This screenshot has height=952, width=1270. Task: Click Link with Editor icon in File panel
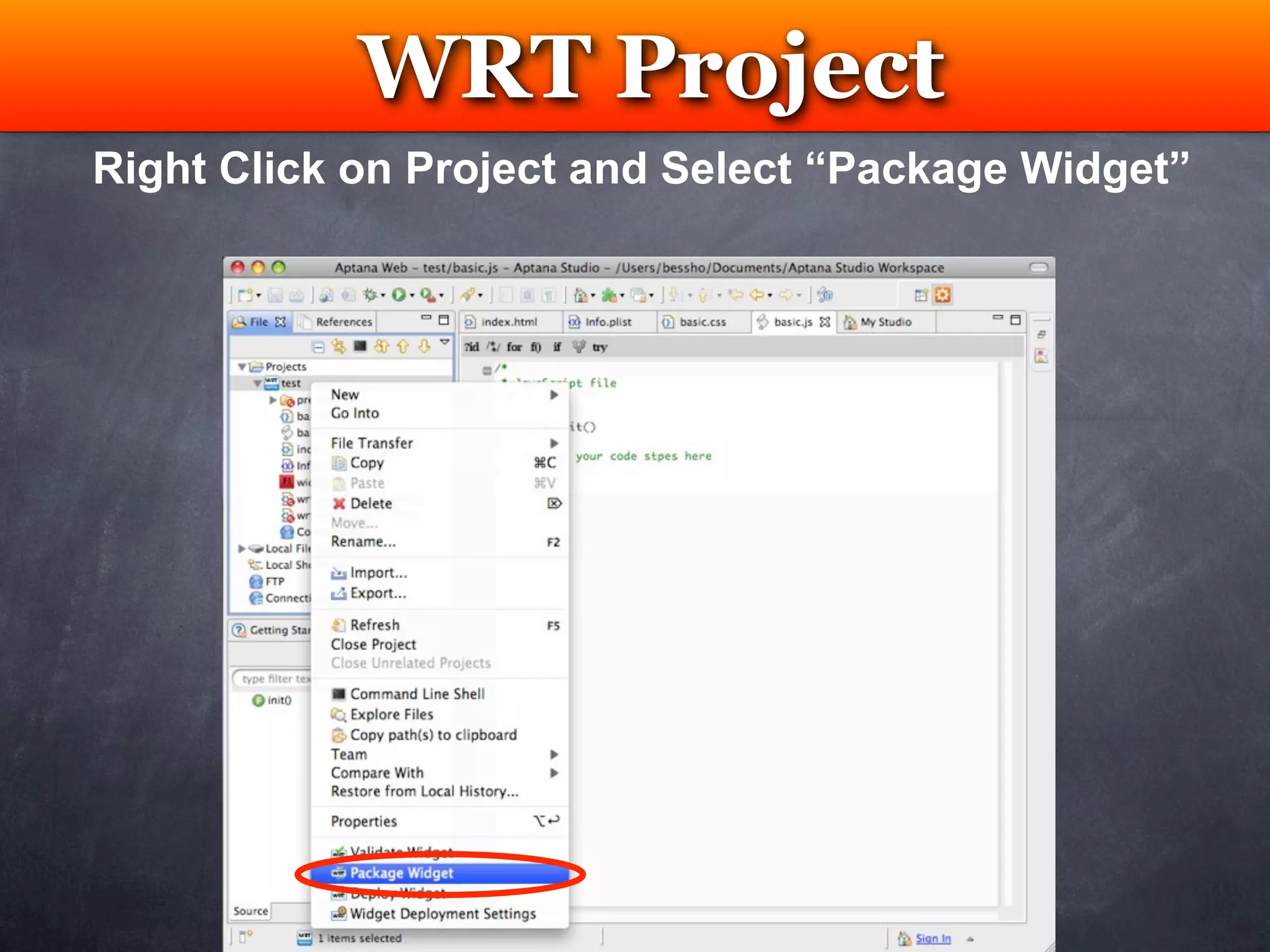tap(339, 346)
